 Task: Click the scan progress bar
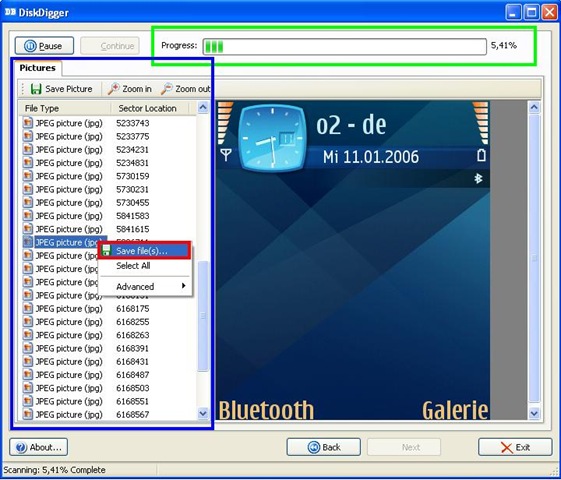tap(345, 46)
